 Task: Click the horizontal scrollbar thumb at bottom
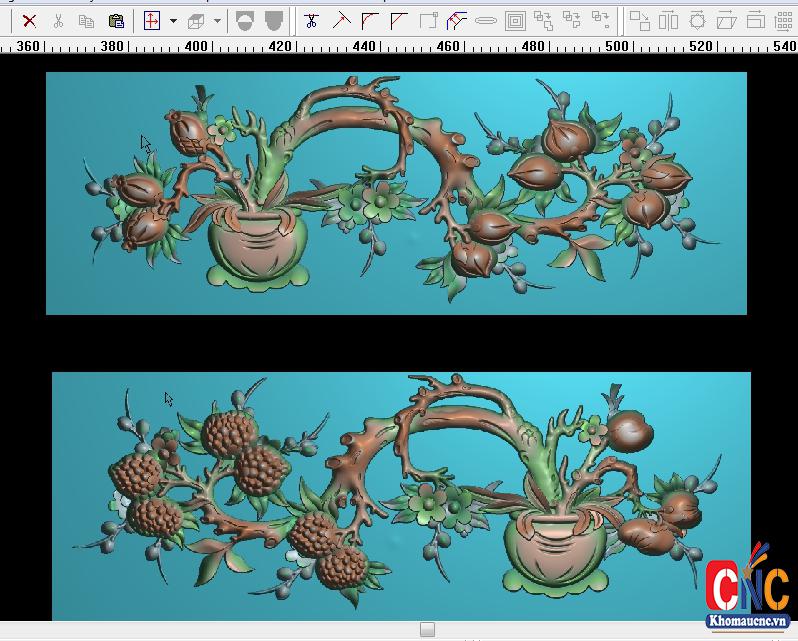(427, 629)
